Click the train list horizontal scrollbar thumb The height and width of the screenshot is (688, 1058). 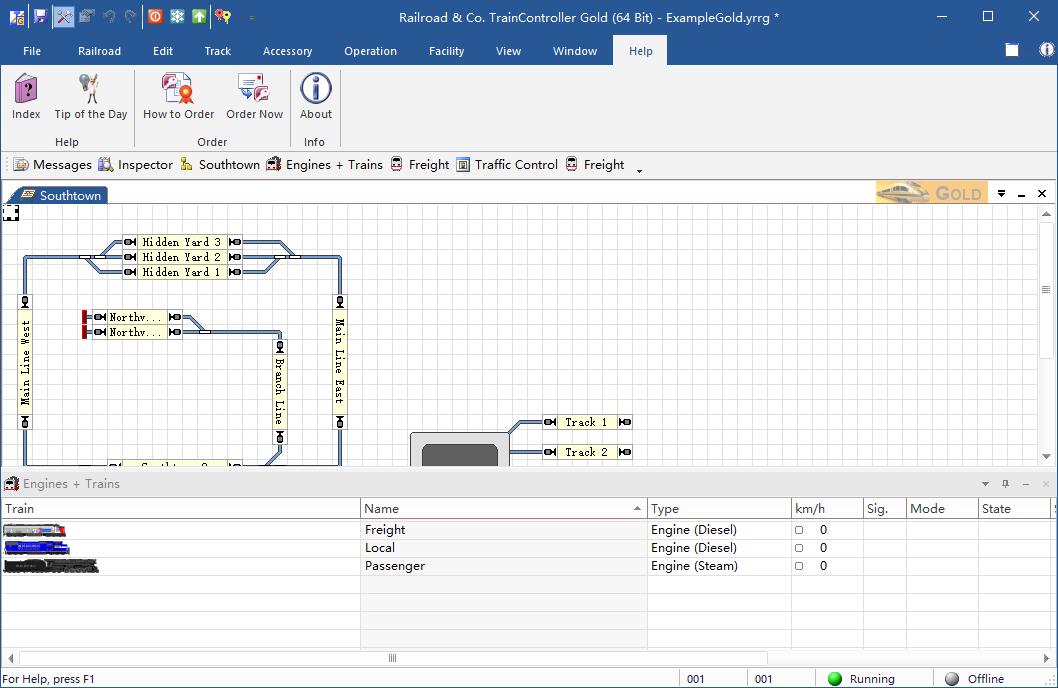click(x=393, y=658)
